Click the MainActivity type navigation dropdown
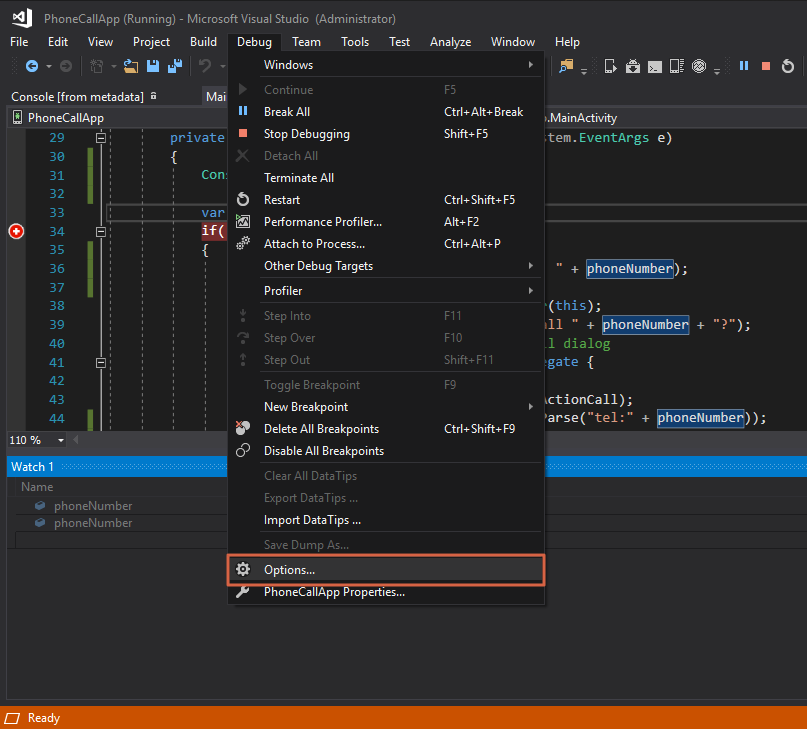The height and width of the screenshot is (729, 807). click(x=675, y=118)
